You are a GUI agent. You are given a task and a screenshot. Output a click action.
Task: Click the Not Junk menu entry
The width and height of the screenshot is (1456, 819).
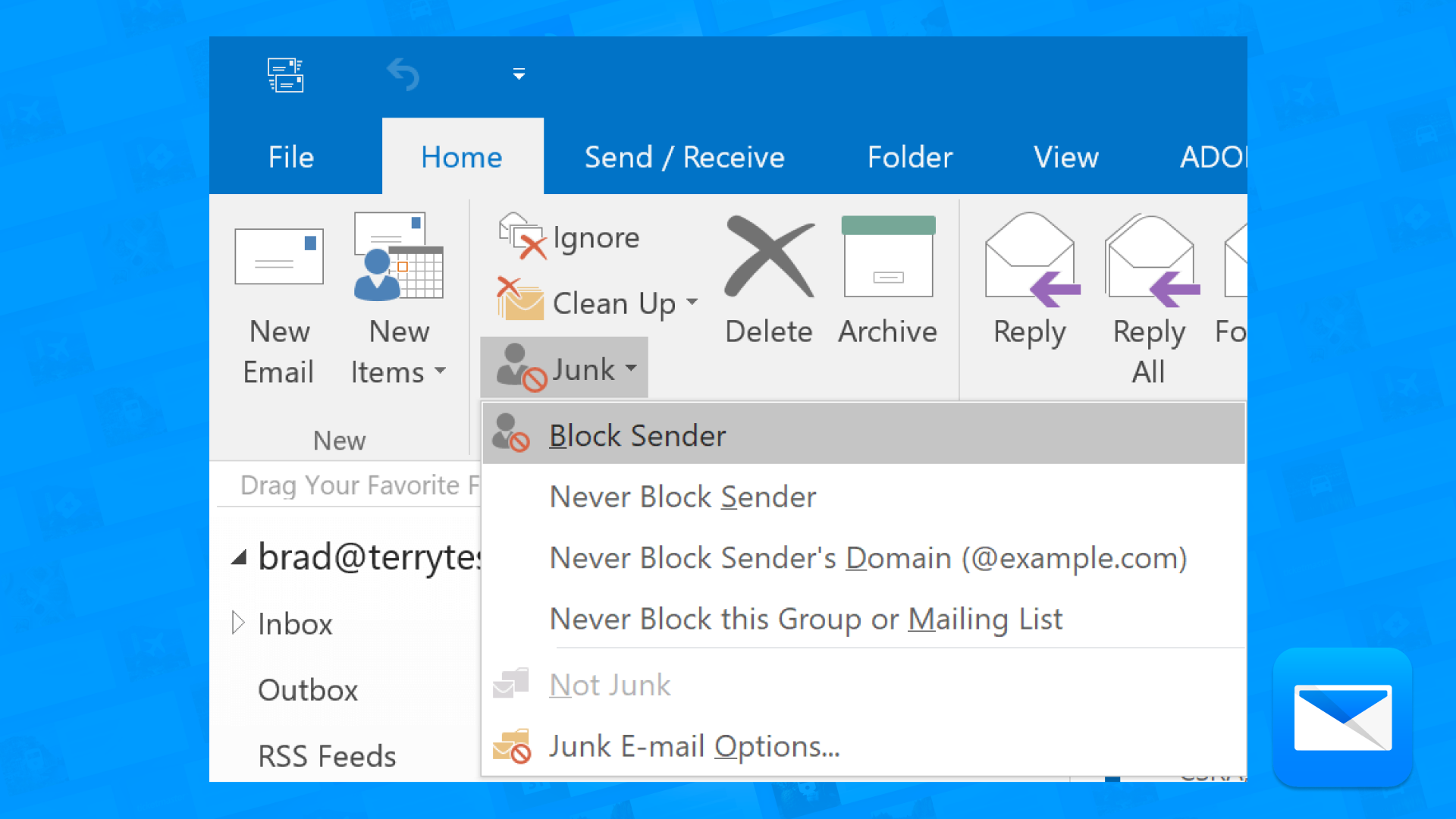click(x=864, y=685)
